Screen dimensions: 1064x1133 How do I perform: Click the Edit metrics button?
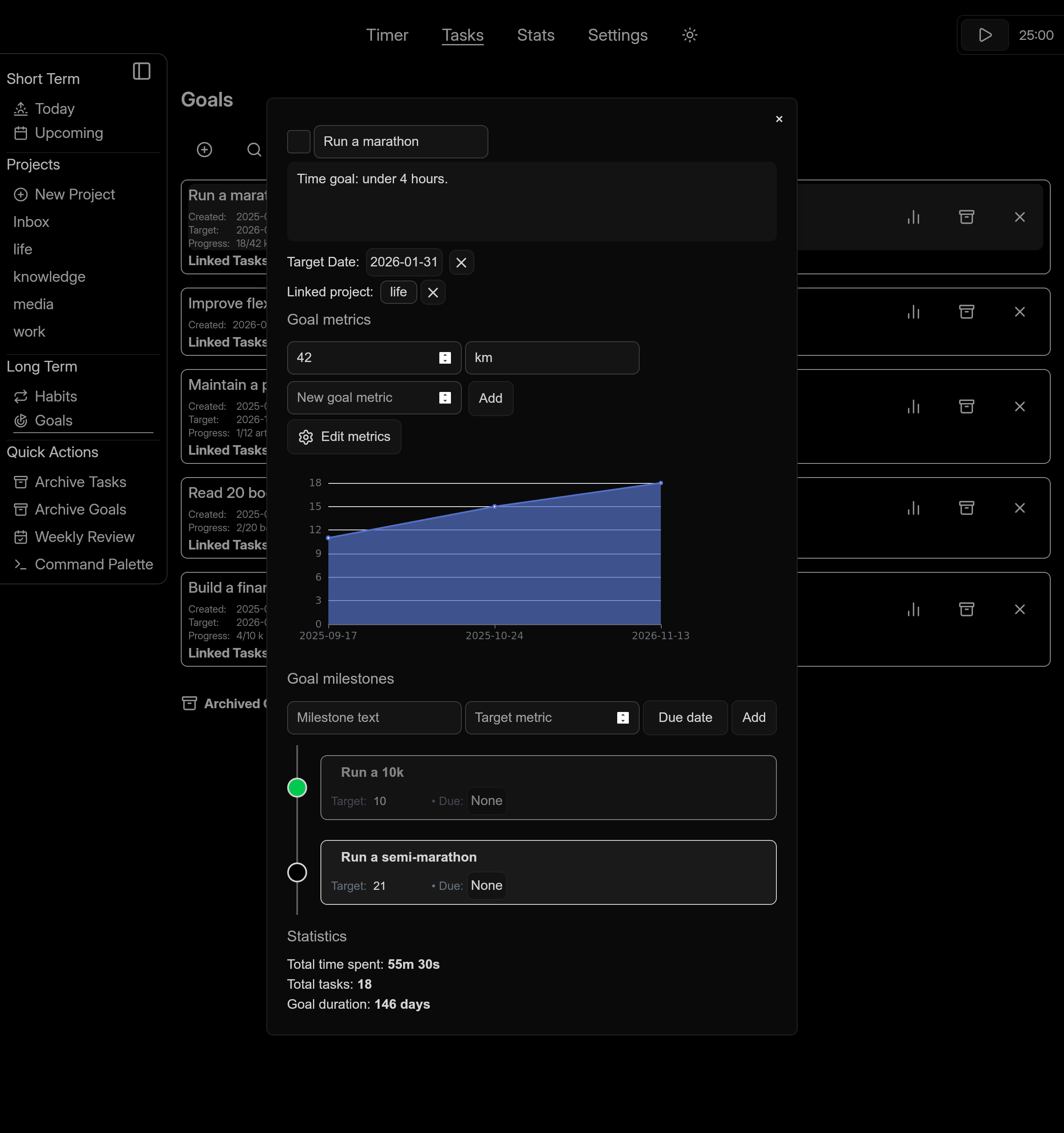point(344,437)
